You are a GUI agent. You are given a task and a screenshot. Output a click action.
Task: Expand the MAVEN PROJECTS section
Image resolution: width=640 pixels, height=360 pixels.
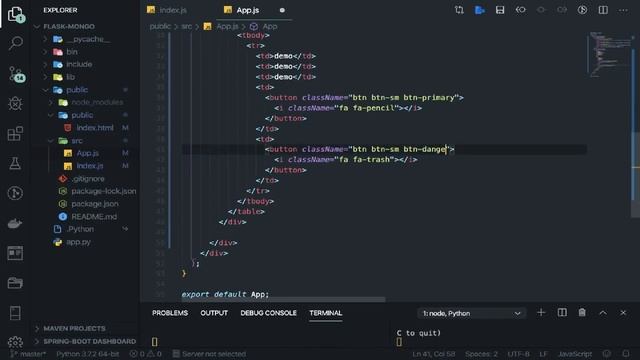(x=74, y=329)
